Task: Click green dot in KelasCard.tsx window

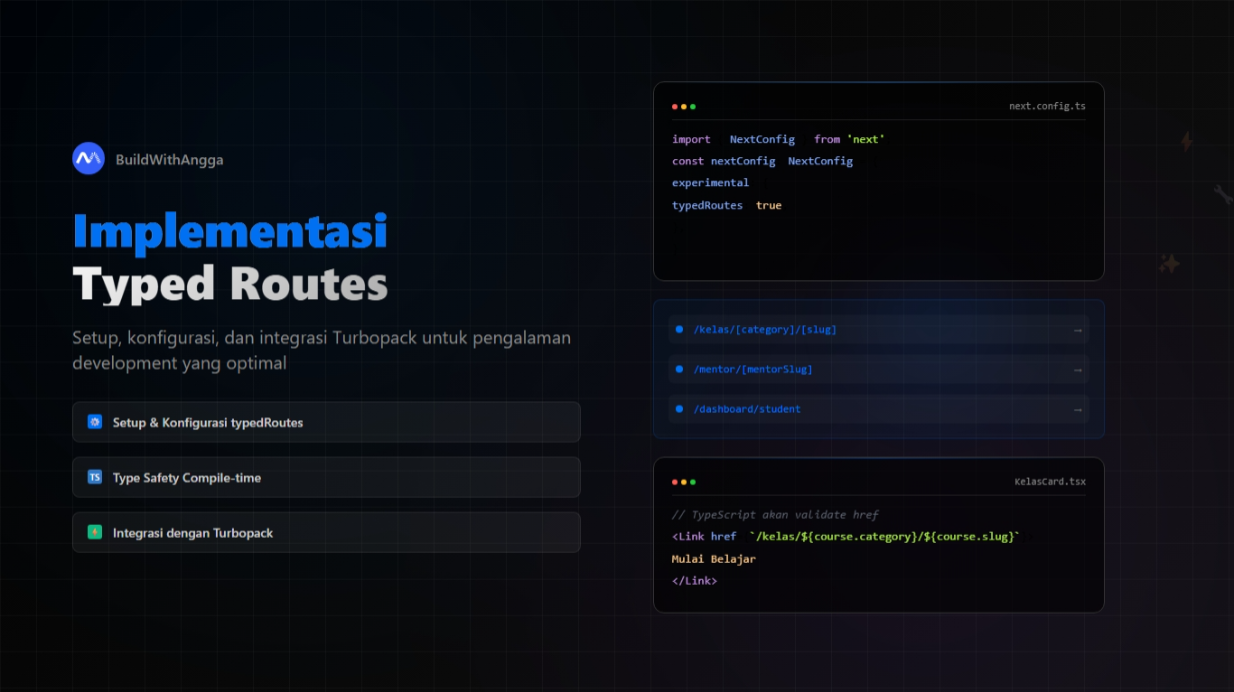Action: [693, 482]
